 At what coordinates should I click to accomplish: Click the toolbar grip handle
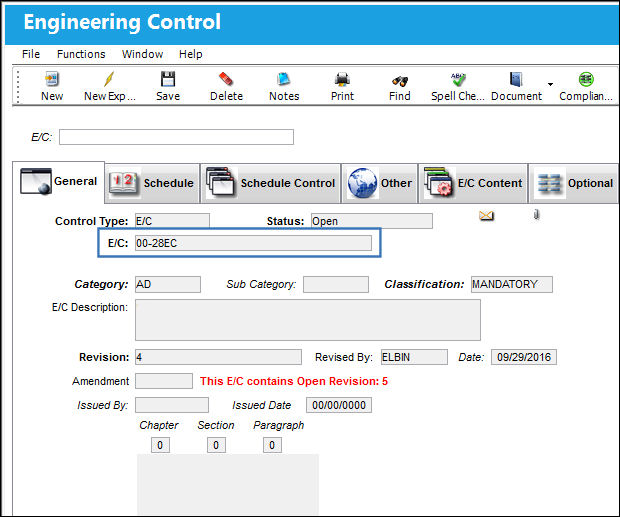18,86
